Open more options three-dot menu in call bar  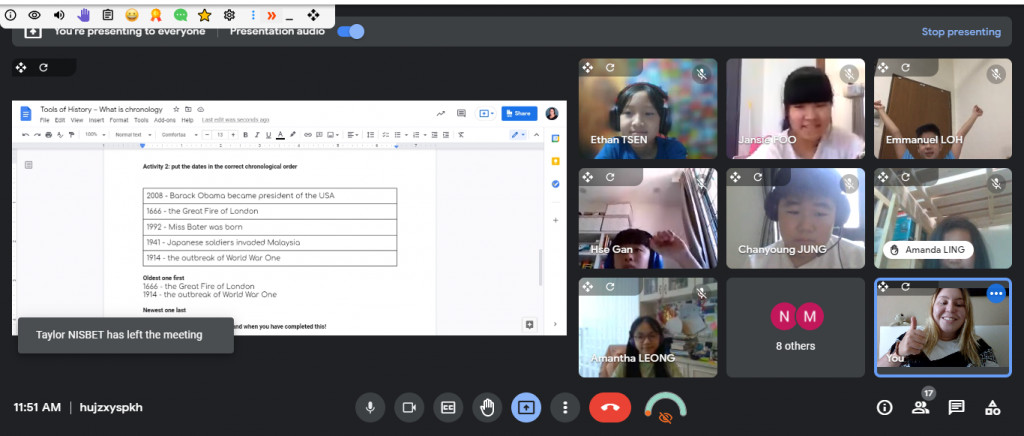click(x=565, y=407)
